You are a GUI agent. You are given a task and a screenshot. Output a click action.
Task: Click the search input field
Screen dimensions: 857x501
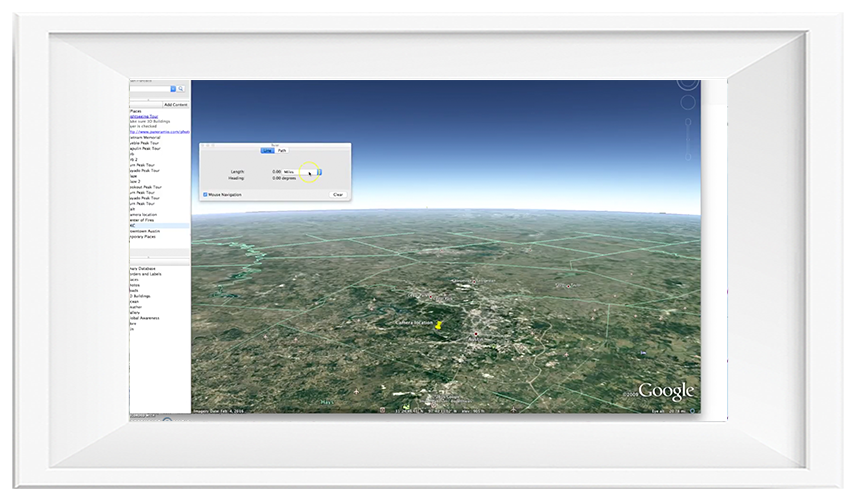click(x=150, y=89)
